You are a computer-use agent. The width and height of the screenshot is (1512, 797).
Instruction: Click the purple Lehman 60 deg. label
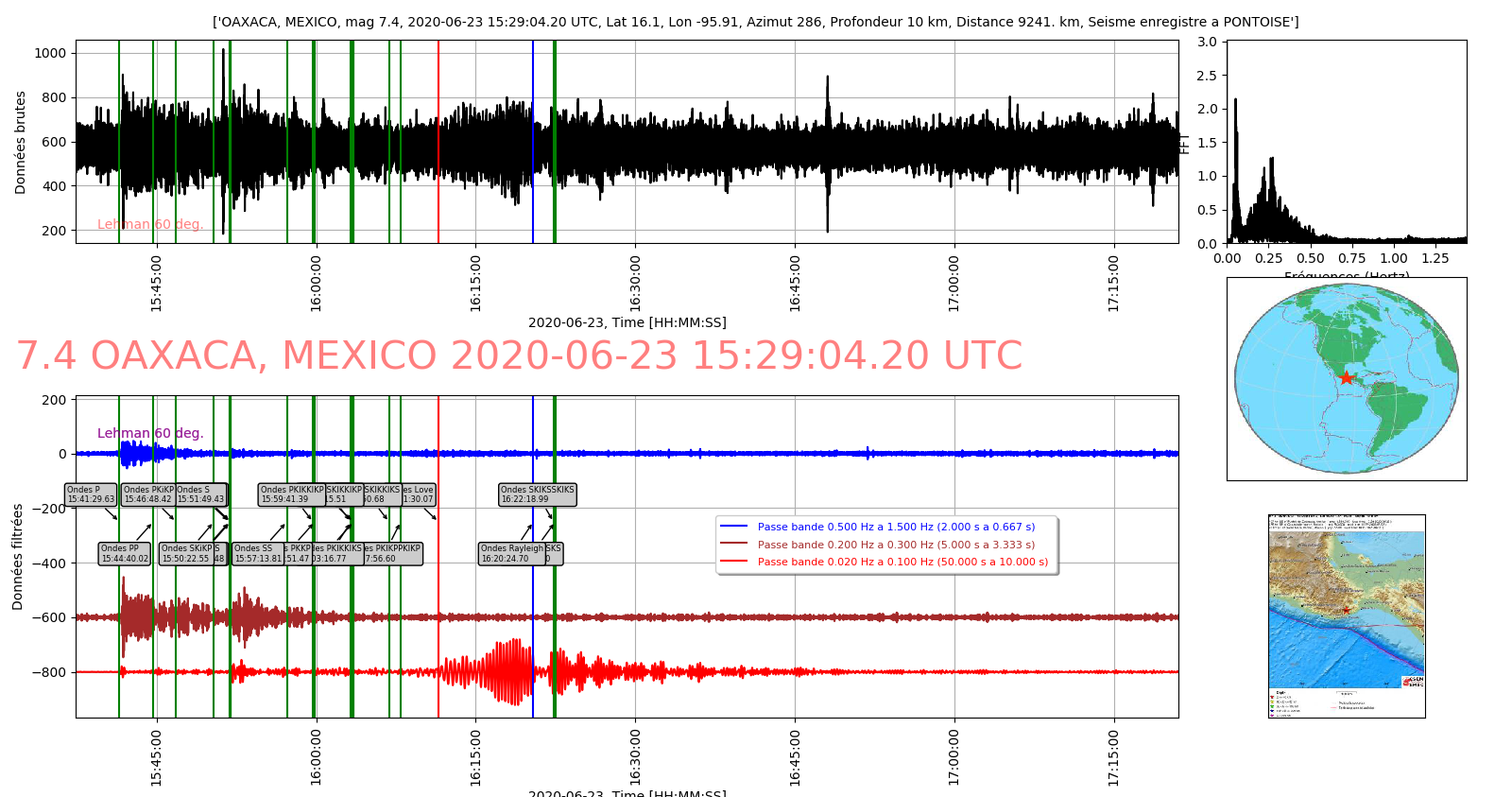point(150,433)
